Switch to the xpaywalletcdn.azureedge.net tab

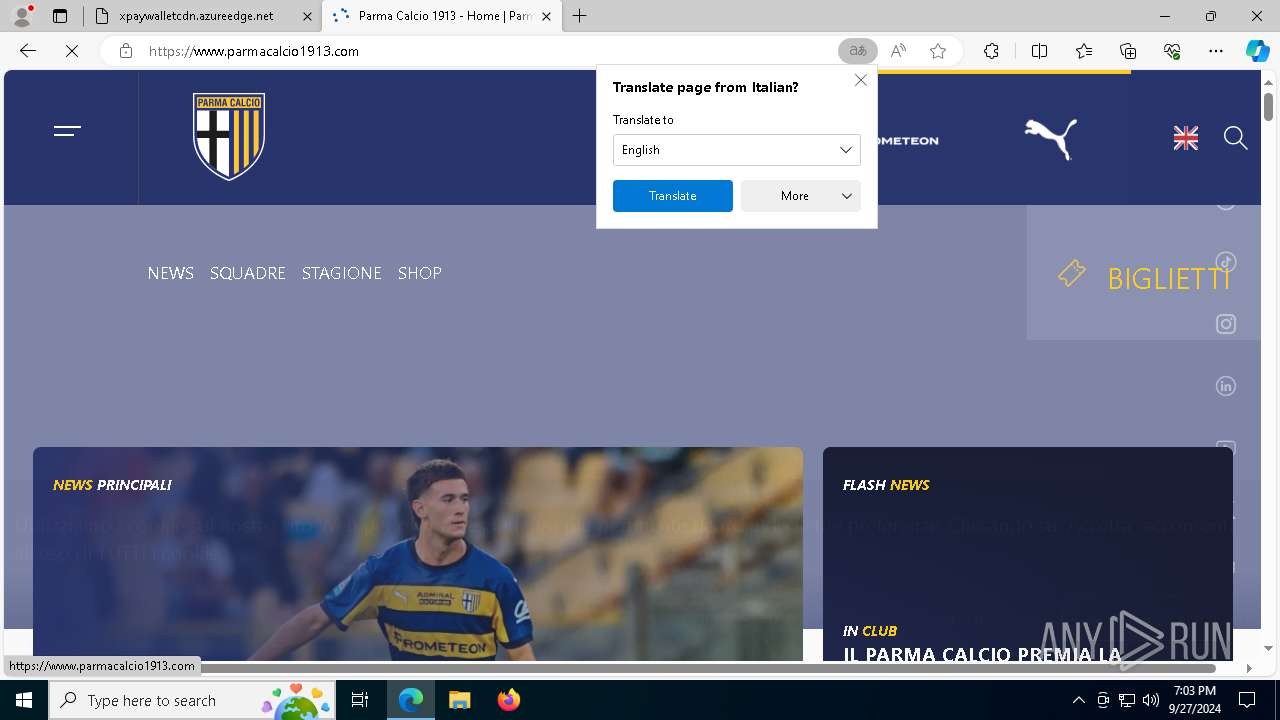[202, 16]
